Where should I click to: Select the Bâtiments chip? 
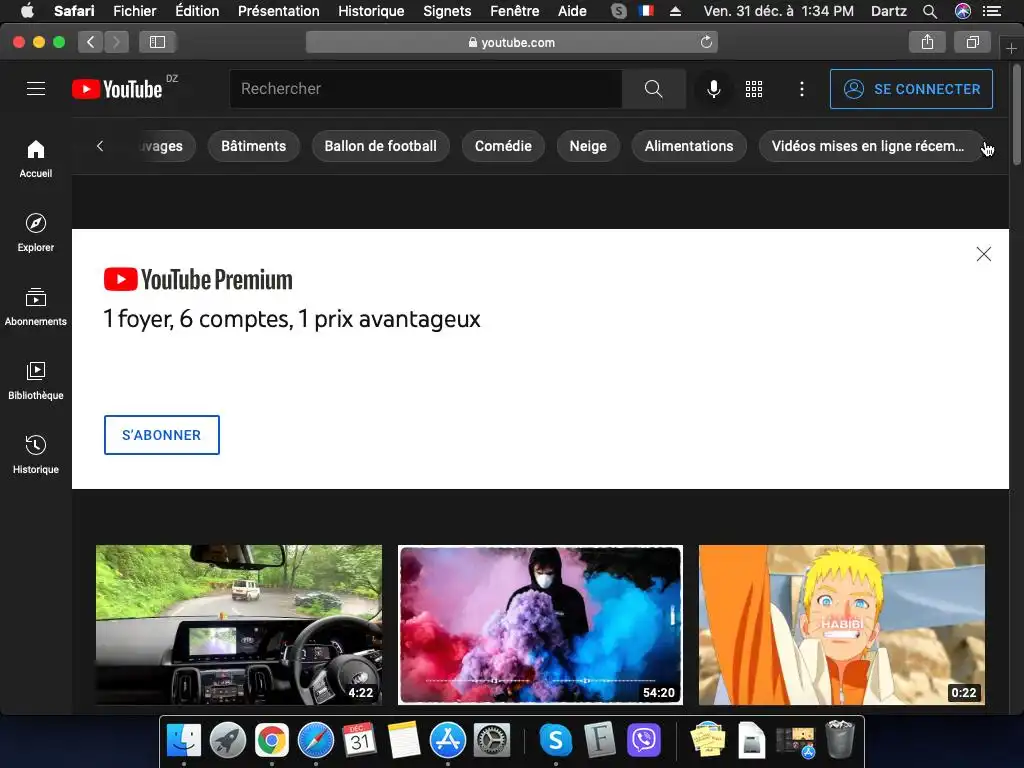tap(253, 146)
